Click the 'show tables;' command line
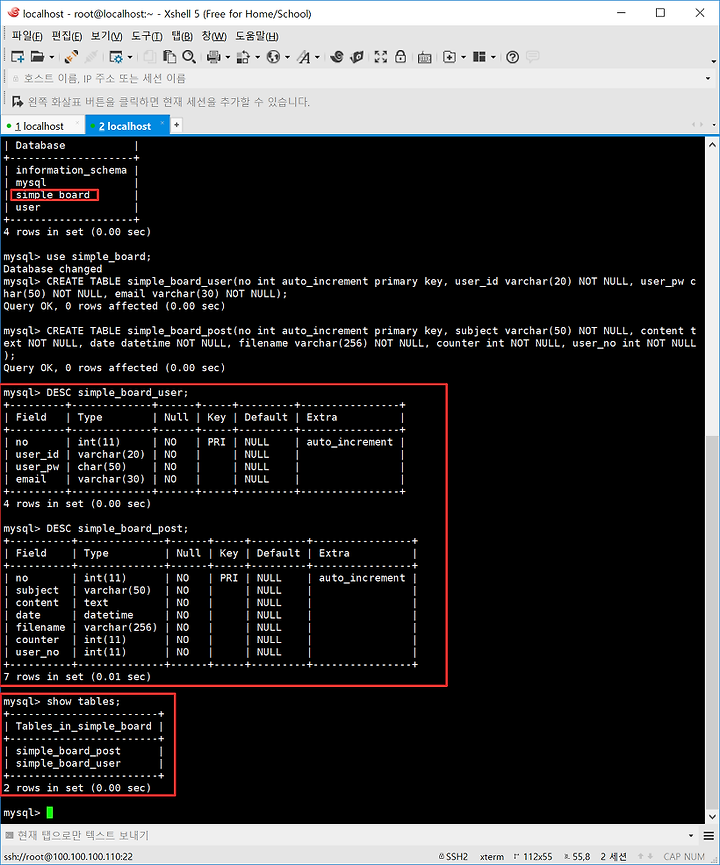This screenshot has width=720, height=865. click(x=62, y=702)
